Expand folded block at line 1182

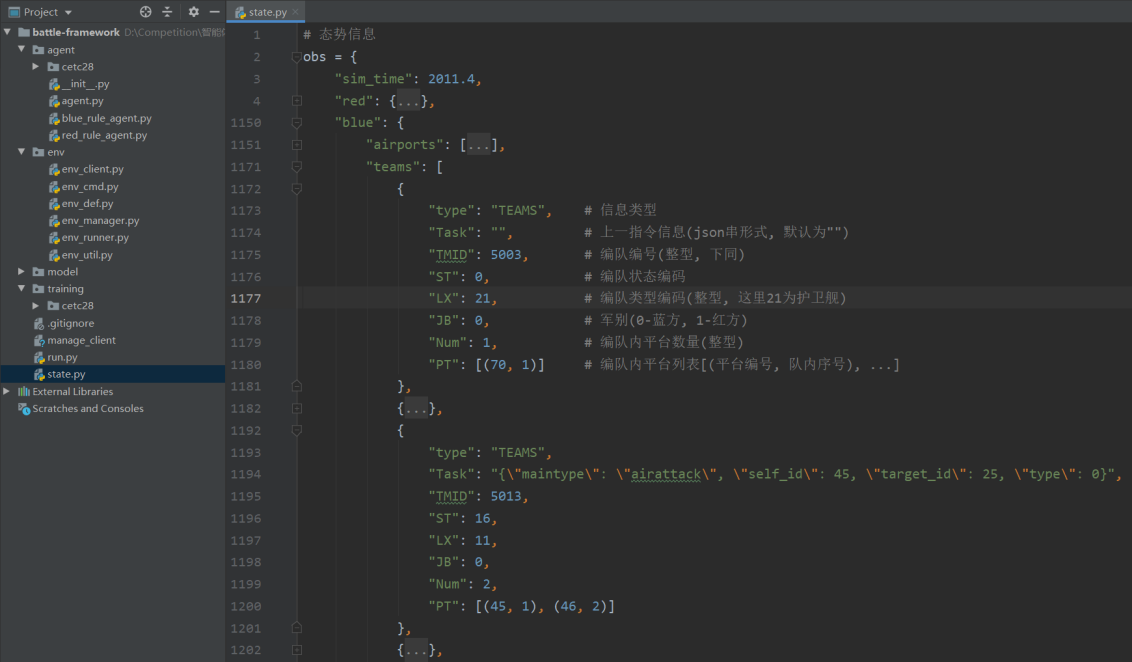[297, 409]
